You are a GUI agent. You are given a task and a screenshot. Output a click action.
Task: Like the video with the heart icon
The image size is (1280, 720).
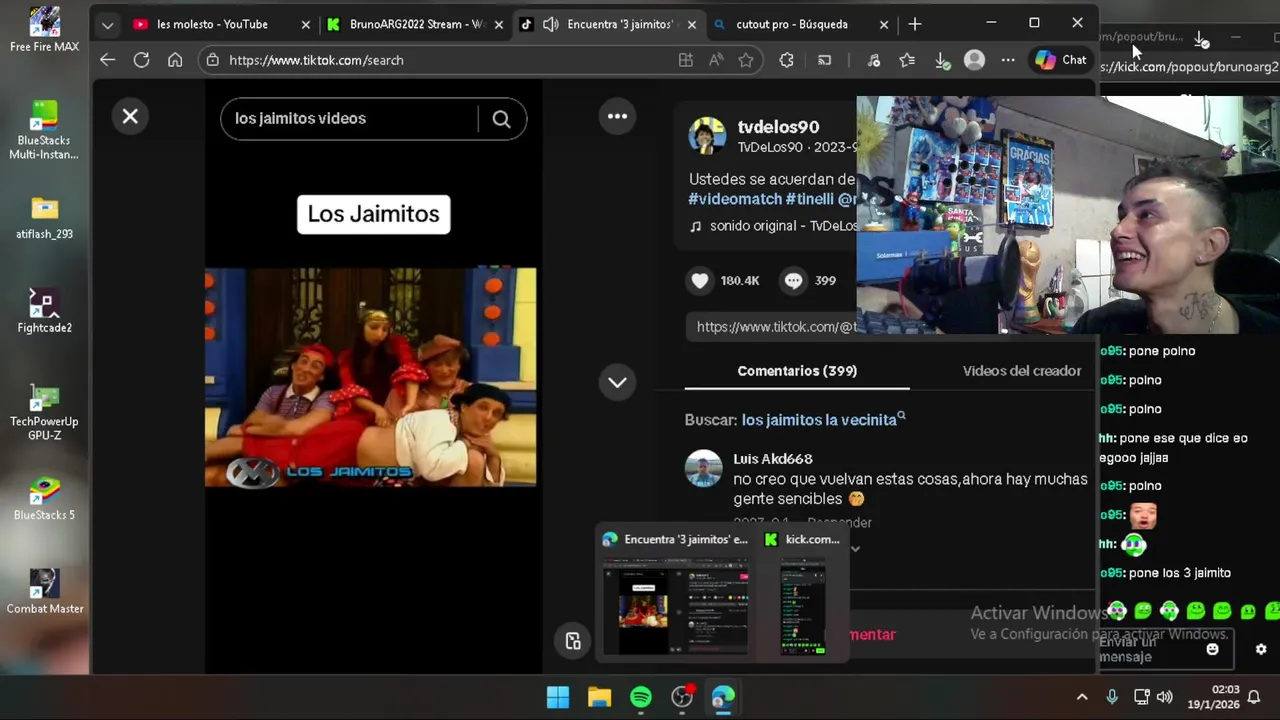point(700,280)
